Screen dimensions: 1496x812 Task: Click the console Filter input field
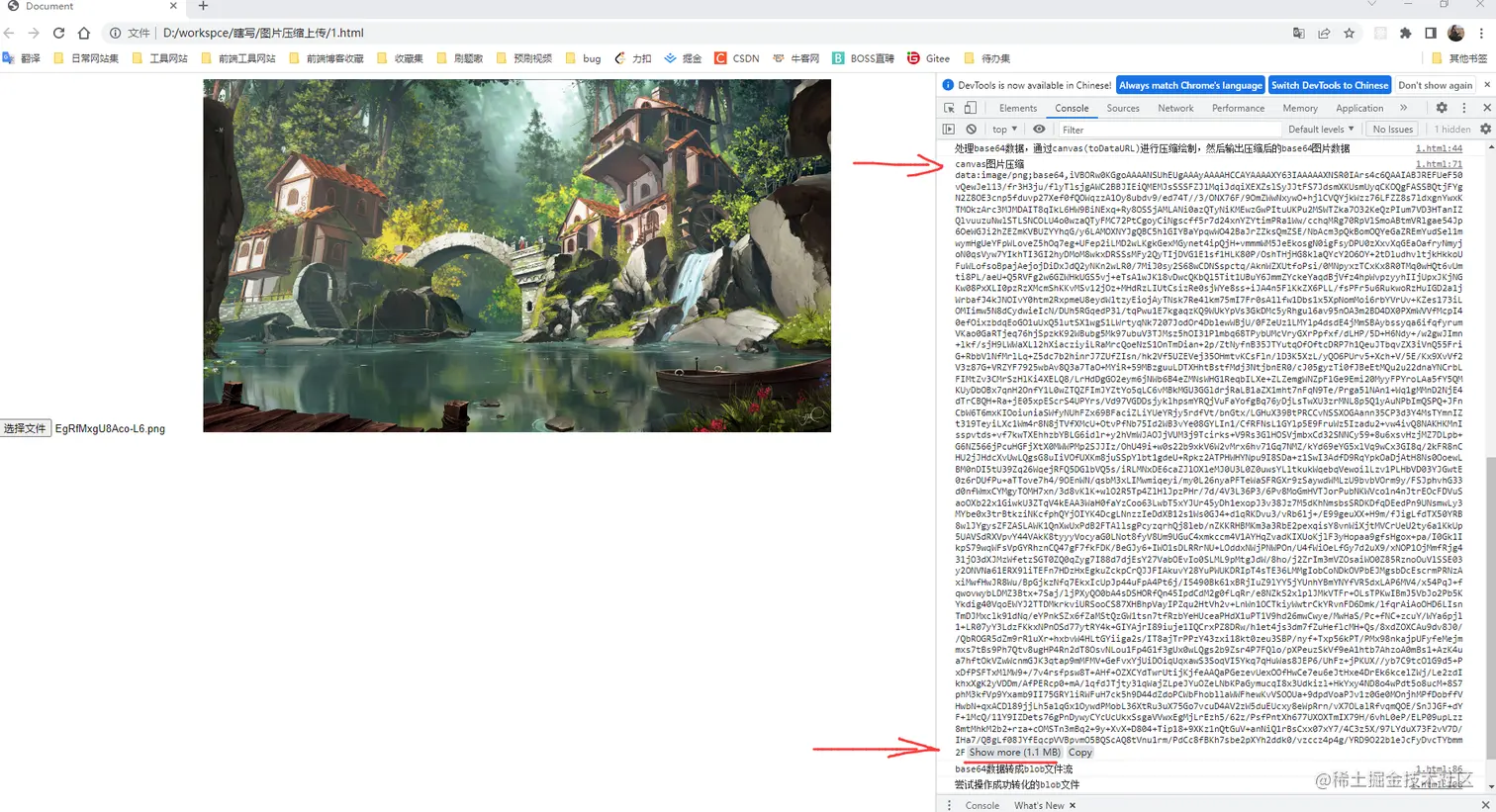[1168, 130]
